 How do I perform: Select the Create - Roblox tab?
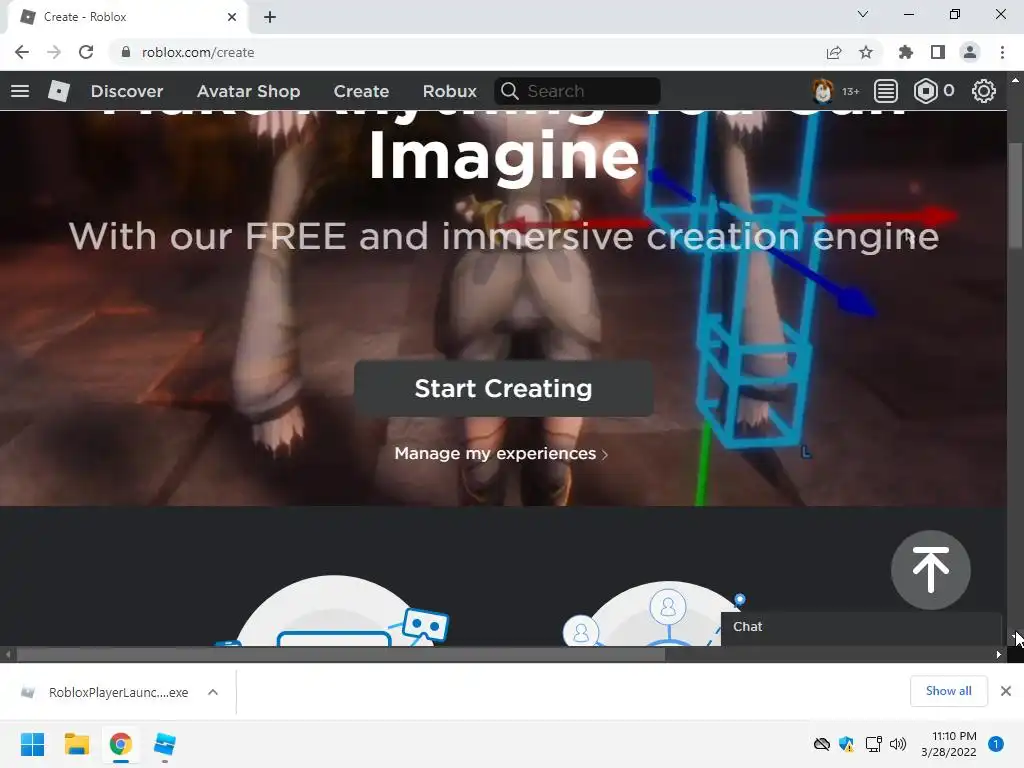(127, 17)
